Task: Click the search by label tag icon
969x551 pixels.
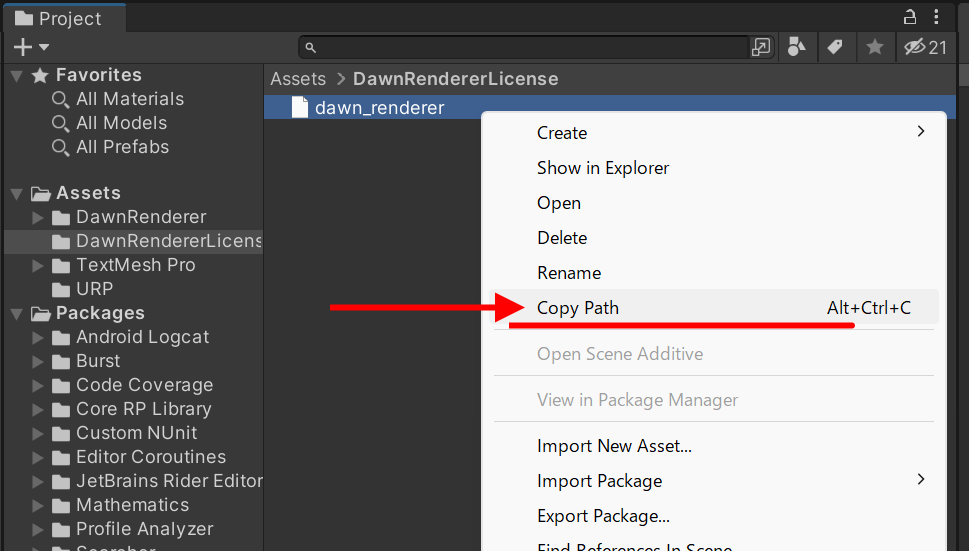Action: click(833, 47)
